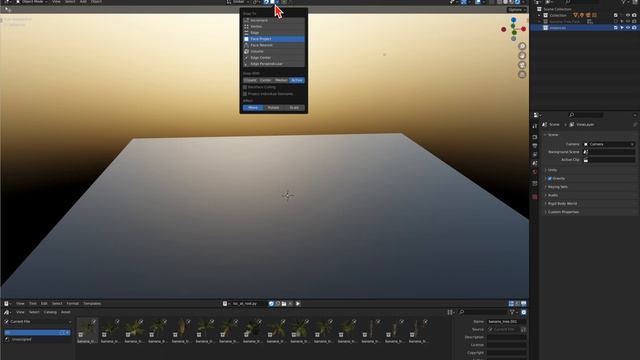The height and width of the screenshot is (360, 640).
Task: Select Scene Collection in outliner
Action: [557, 9]
